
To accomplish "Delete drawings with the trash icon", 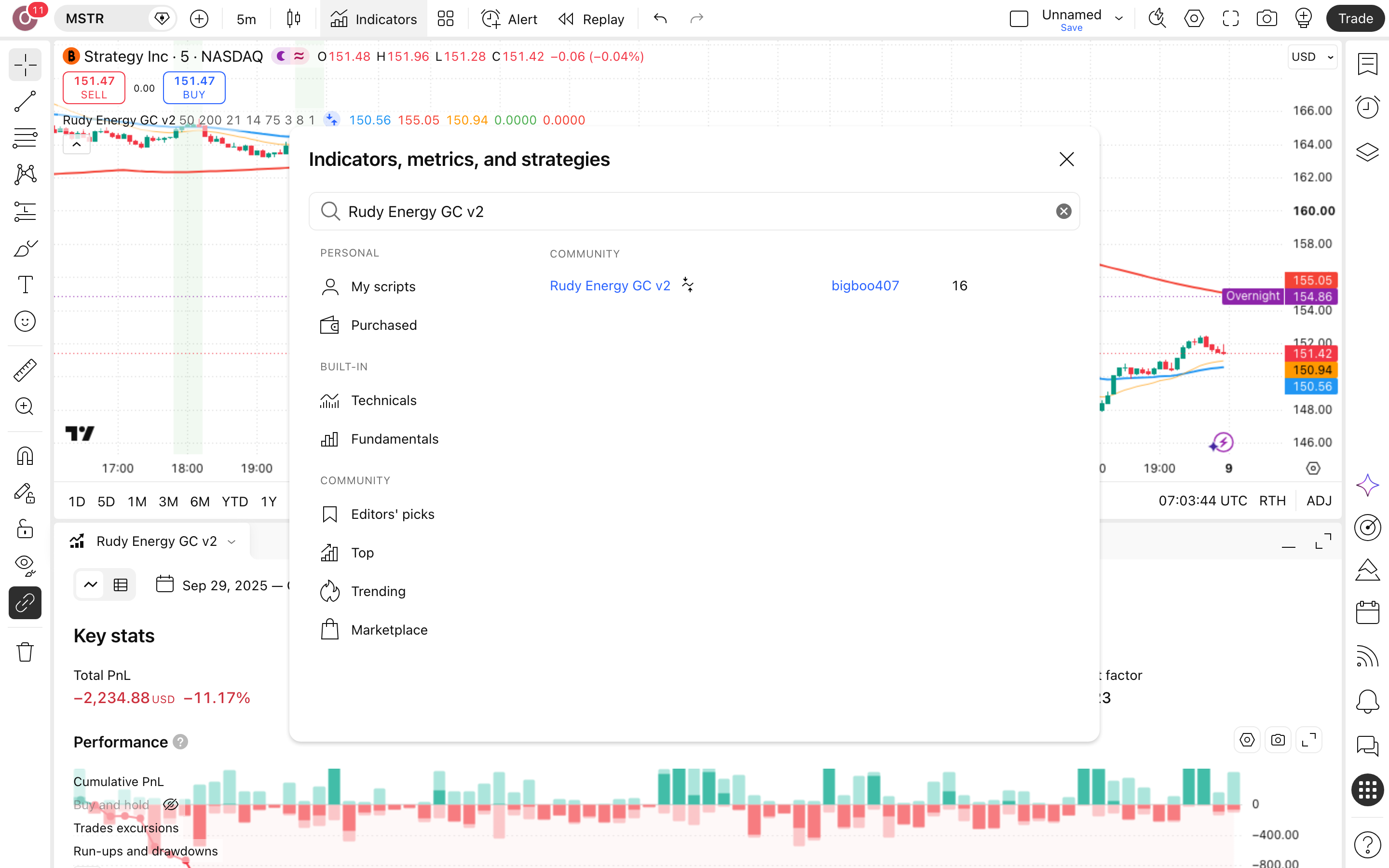I will click(x=25, y=652).
